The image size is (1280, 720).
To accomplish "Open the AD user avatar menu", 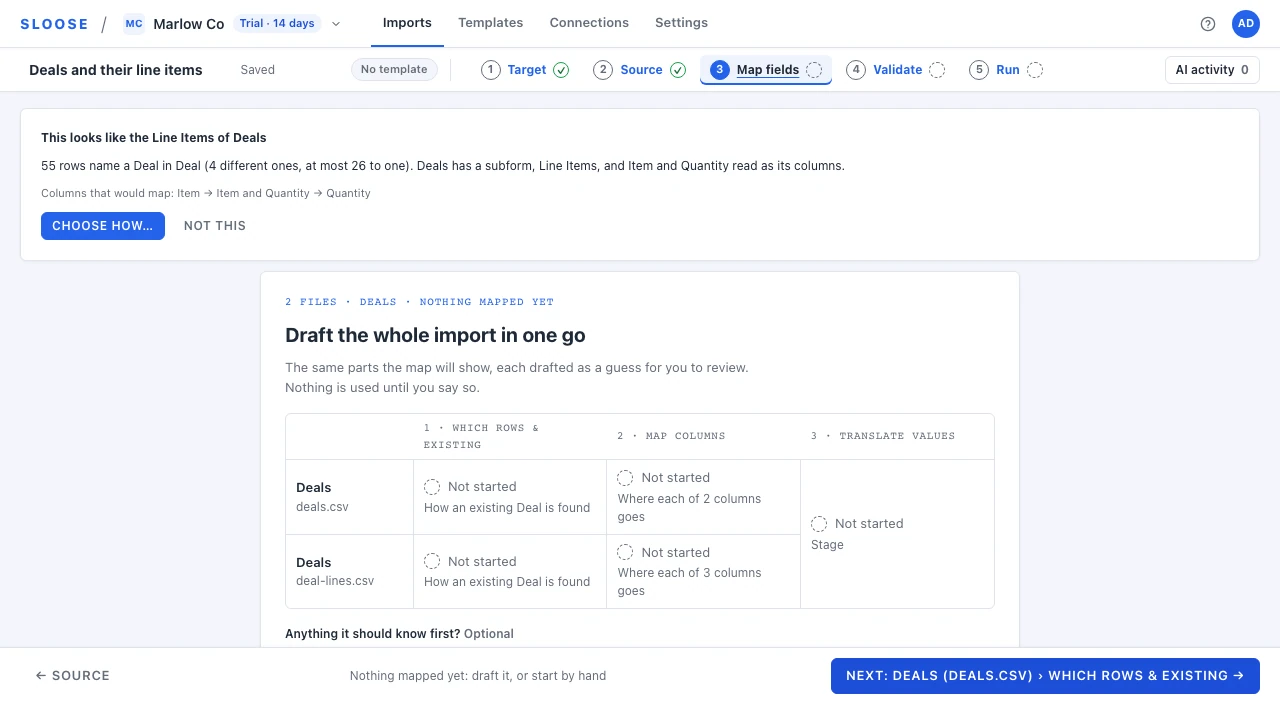I will [1246, 24].
